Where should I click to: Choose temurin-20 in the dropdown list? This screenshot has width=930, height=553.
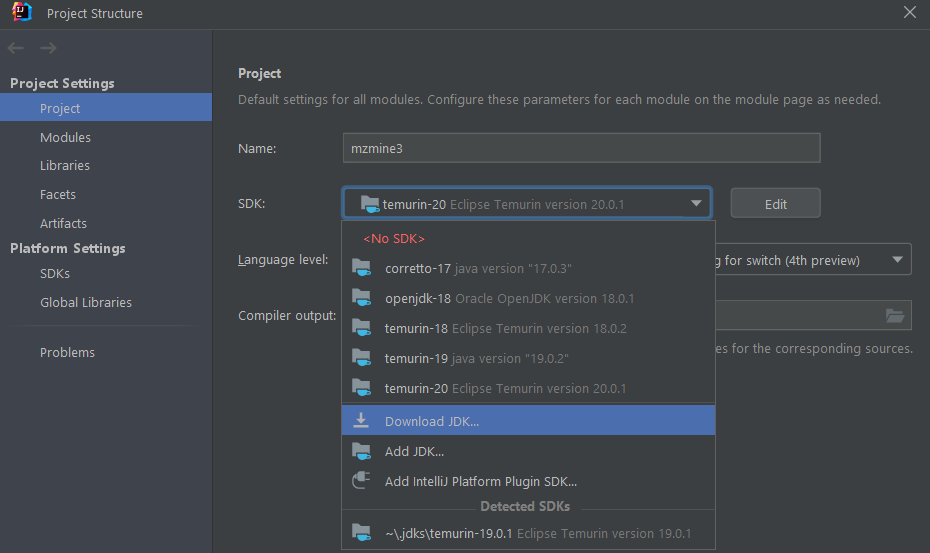tap(528, 388)
